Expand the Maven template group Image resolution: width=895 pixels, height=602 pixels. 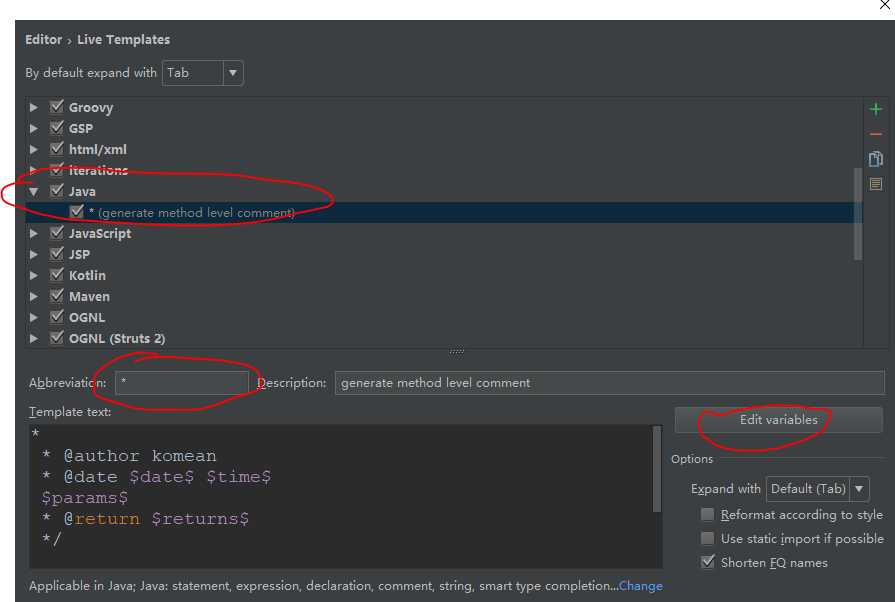point(34,296)
